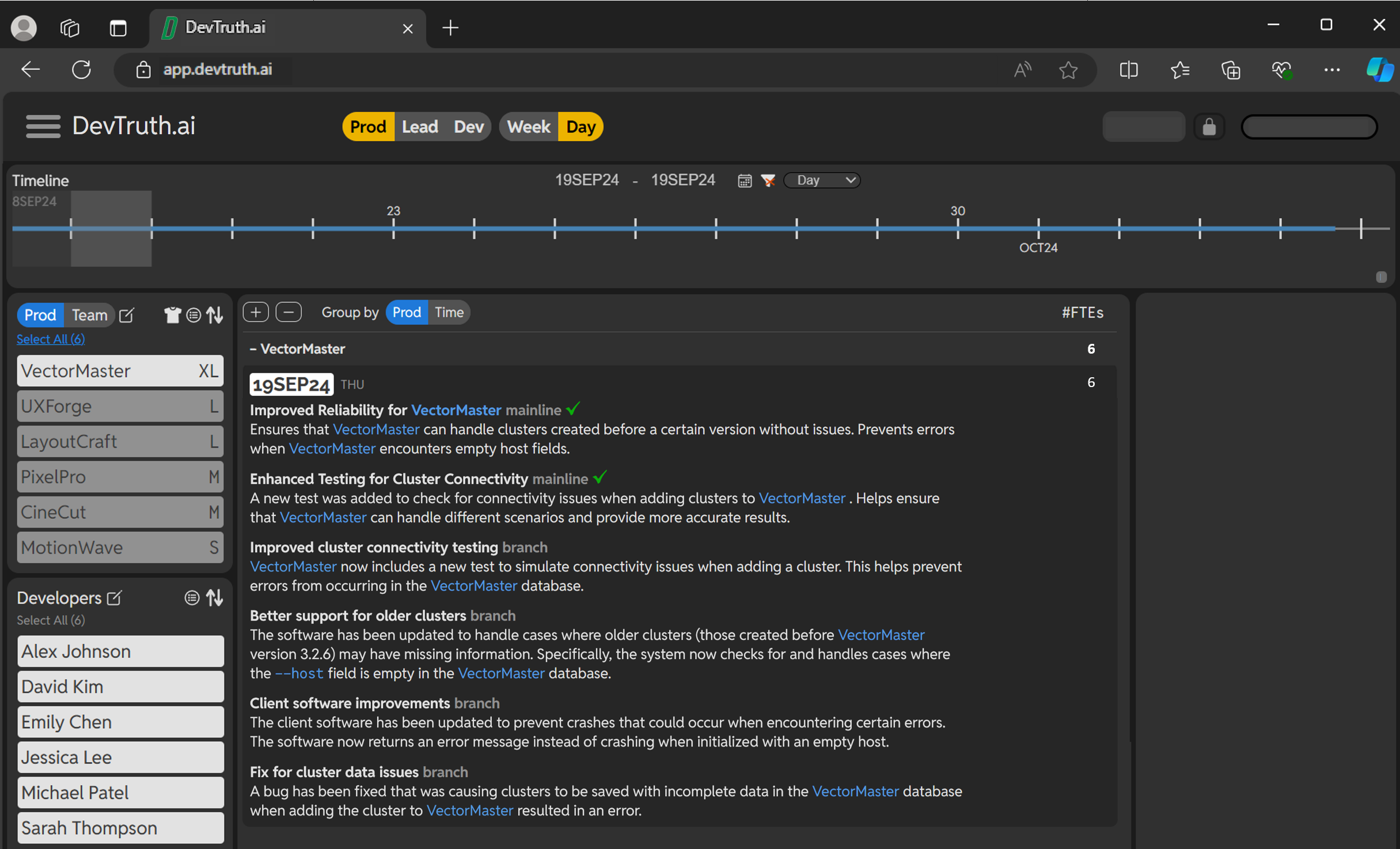Collapse all groups with minus button

pyautogui.click(x=289, y=312)
